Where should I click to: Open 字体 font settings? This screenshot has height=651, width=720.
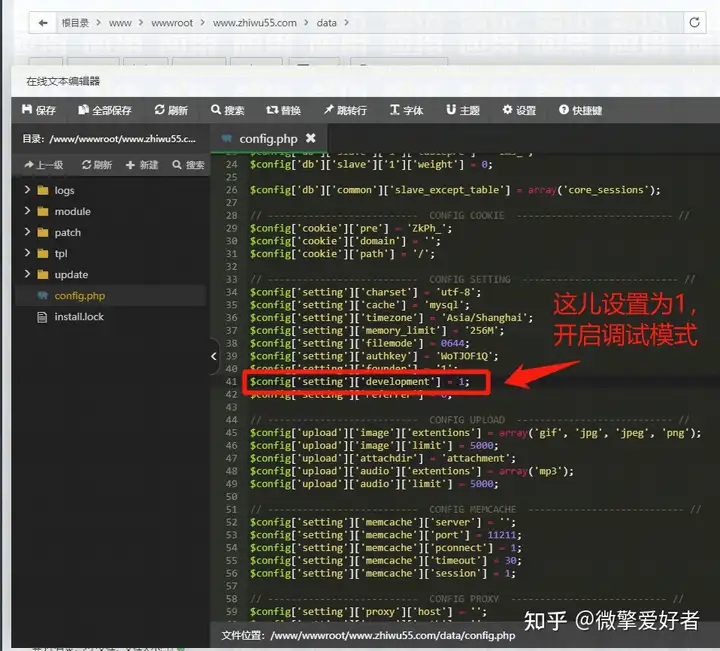tap(406, 110)
